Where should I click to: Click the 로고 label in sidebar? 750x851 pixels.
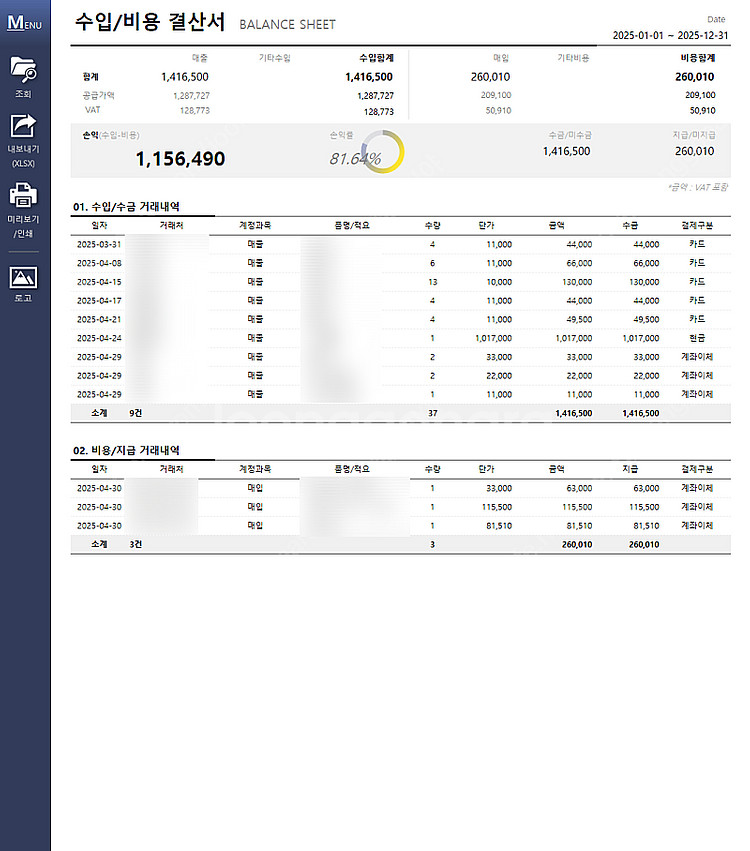click(x=23, y=298)
